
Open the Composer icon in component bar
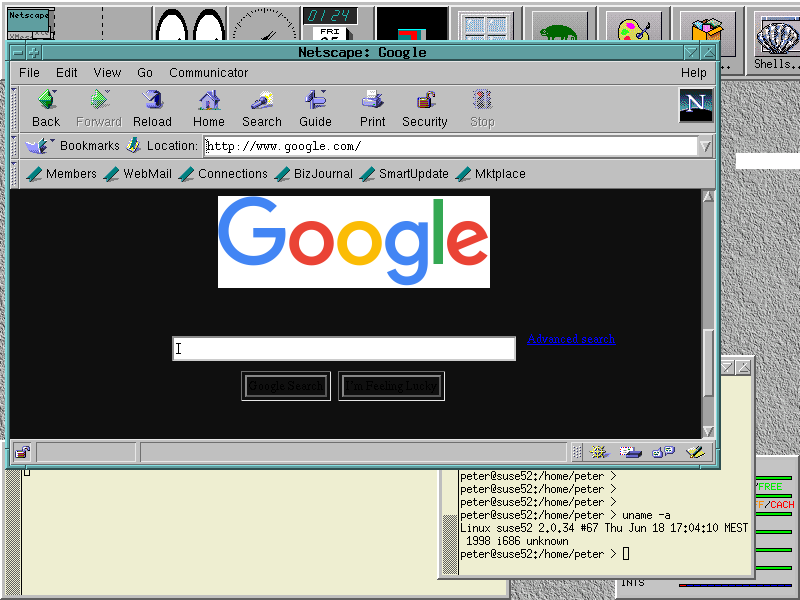695,452
